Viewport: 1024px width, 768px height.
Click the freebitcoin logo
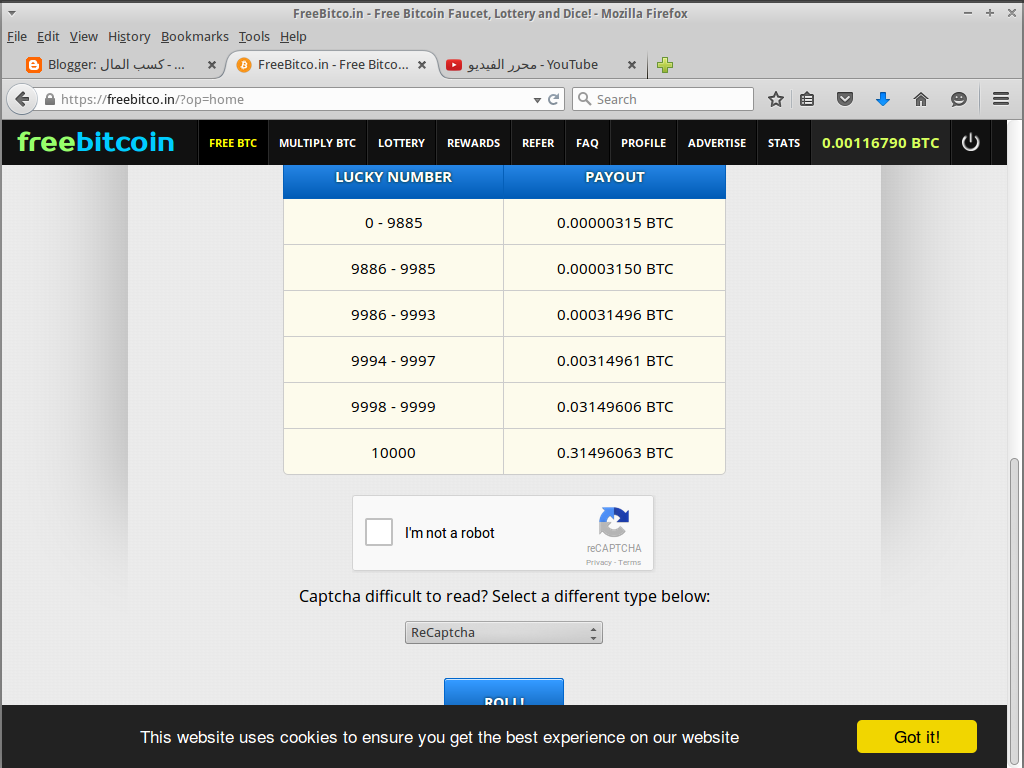click(96, 142)
